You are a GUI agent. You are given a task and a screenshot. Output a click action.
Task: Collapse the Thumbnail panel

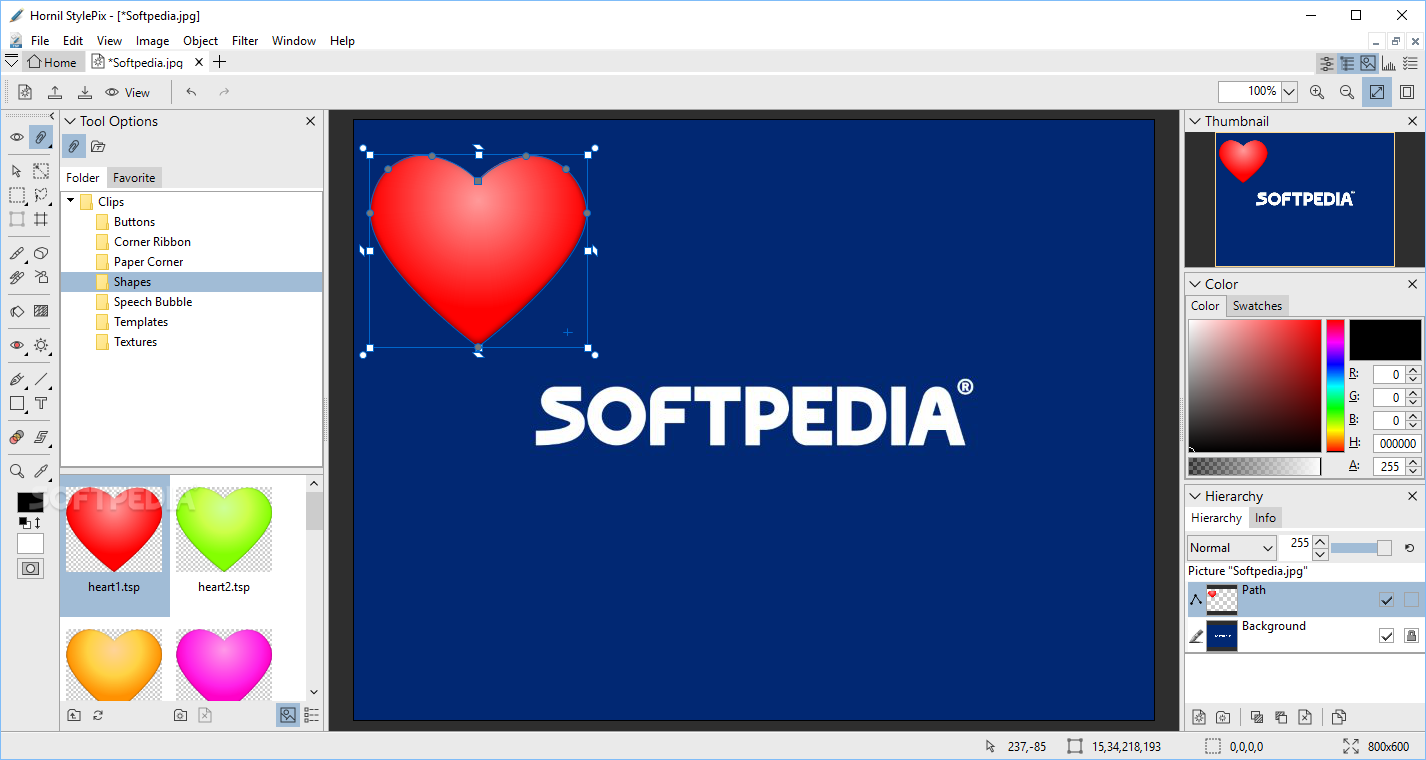click(1195, 121)
